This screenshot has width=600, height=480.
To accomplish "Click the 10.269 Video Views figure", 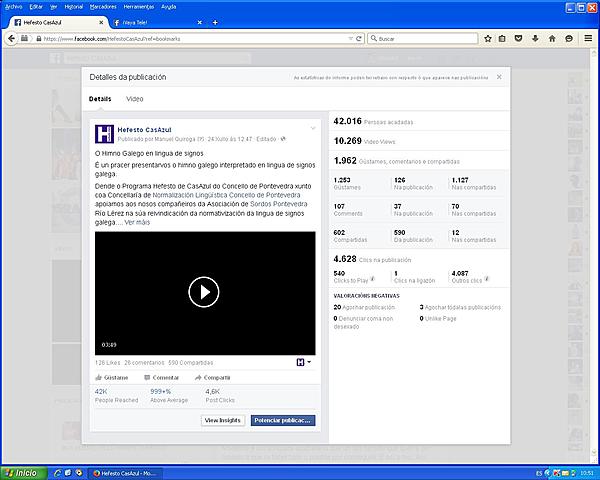I will tap(347, 141).
